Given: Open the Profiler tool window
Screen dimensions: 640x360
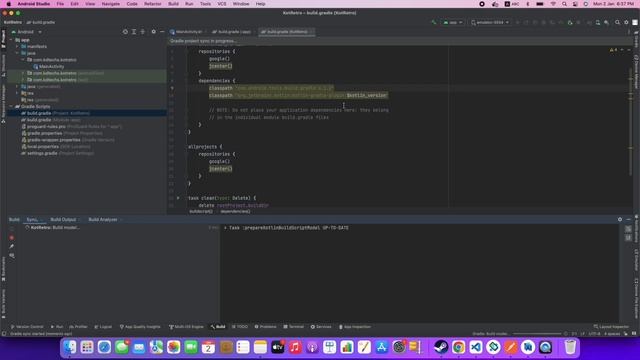Looking at the screenshot, I should tap(78, 327).
